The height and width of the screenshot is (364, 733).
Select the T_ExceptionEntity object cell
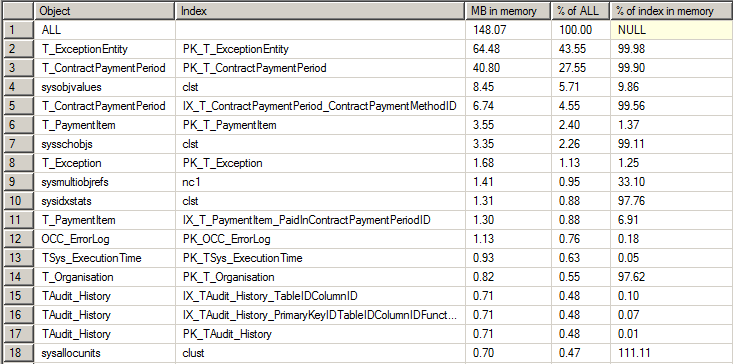pyautogui.click(x=105, y=49)
